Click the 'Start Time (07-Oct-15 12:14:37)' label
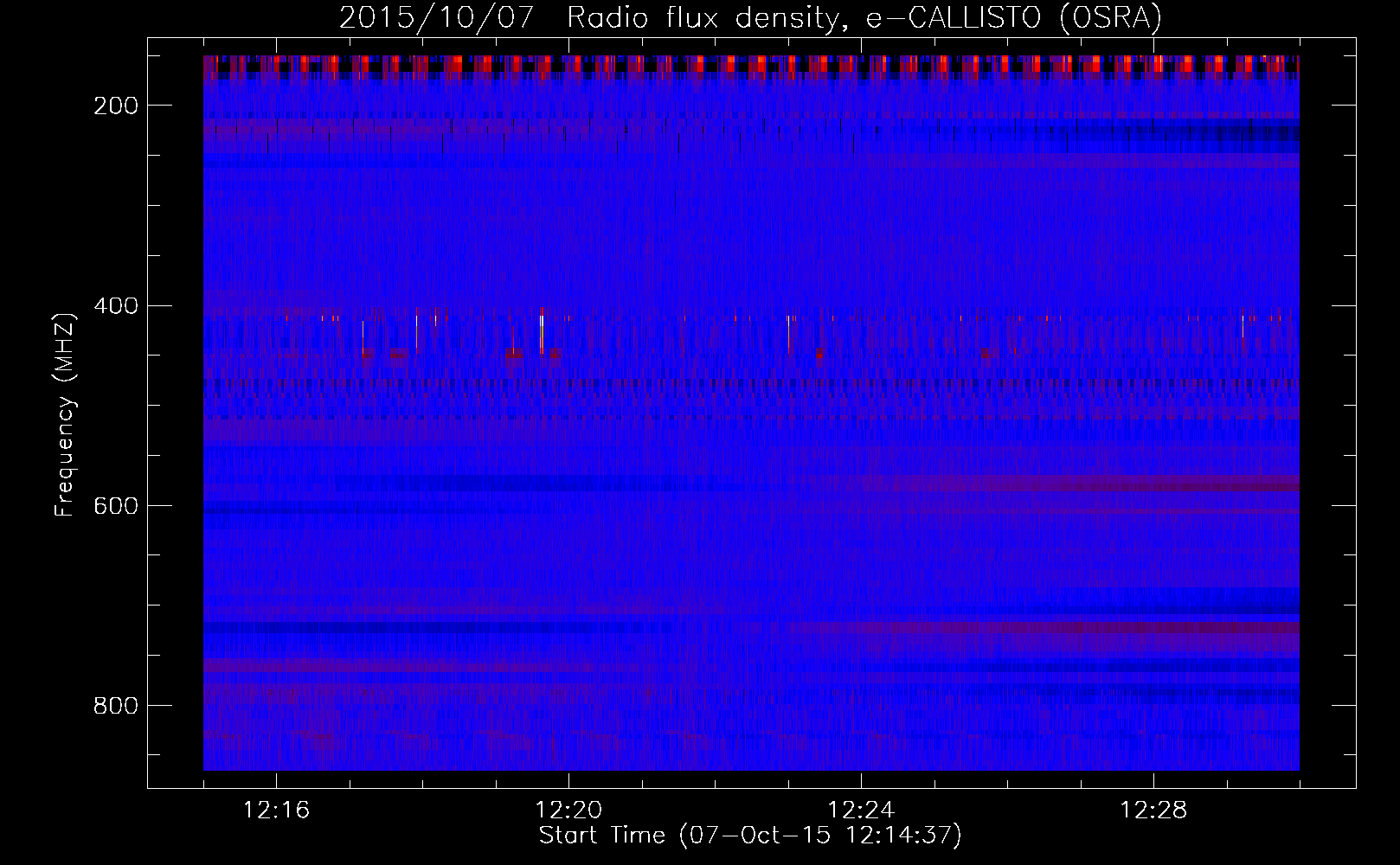 750,836
